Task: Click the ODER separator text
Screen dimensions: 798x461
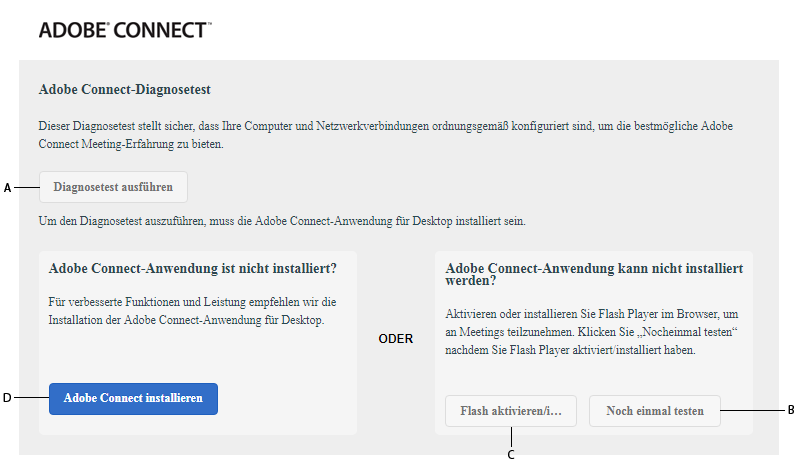Action: (x=396, y=339)
